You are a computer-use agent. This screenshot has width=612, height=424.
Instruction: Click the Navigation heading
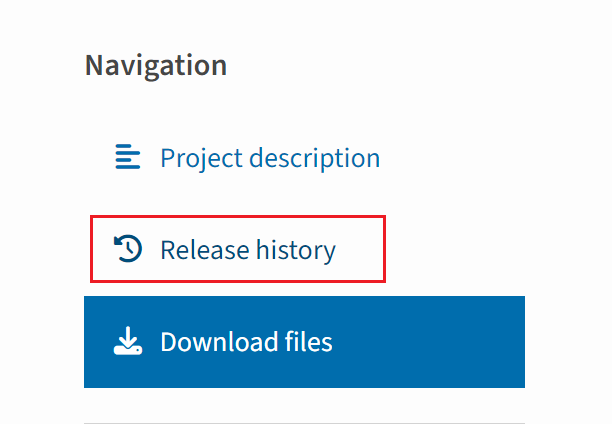pos(156,65)
